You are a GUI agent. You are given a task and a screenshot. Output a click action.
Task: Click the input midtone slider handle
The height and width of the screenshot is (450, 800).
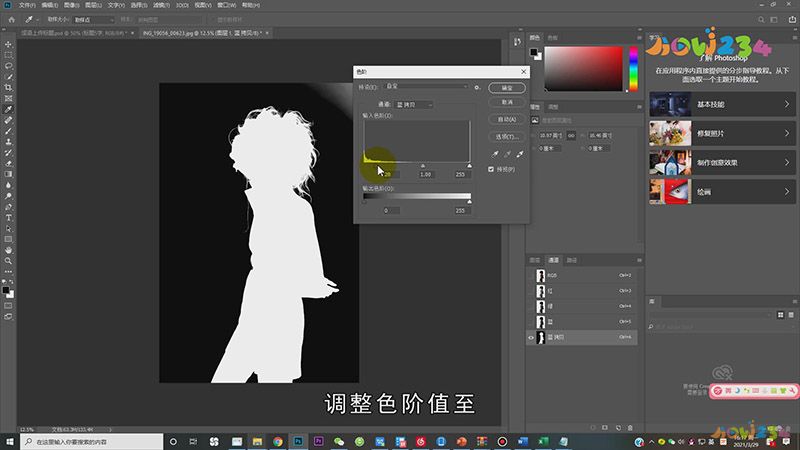[422, 166]
